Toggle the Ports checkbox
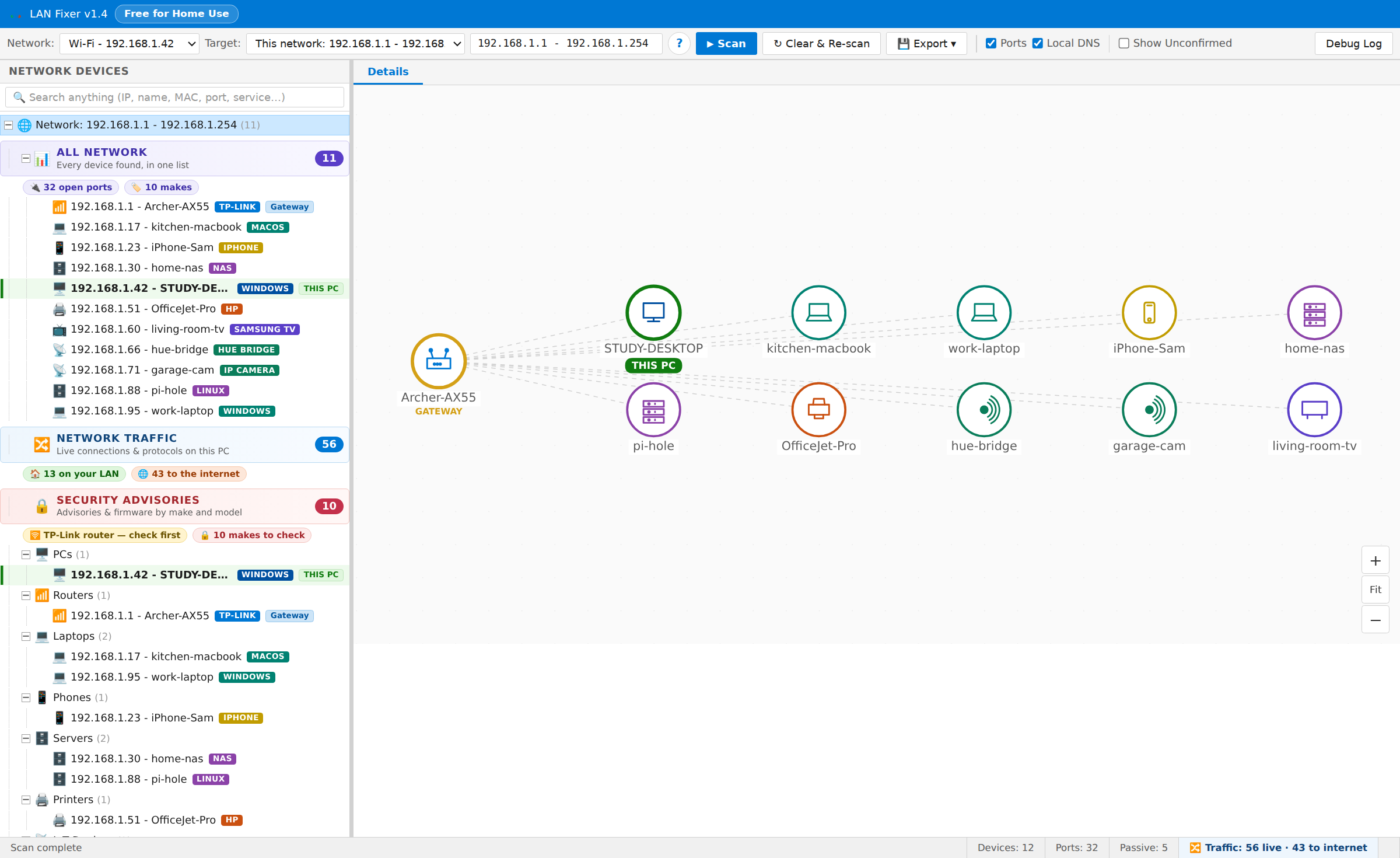 (x=991, y=43)
